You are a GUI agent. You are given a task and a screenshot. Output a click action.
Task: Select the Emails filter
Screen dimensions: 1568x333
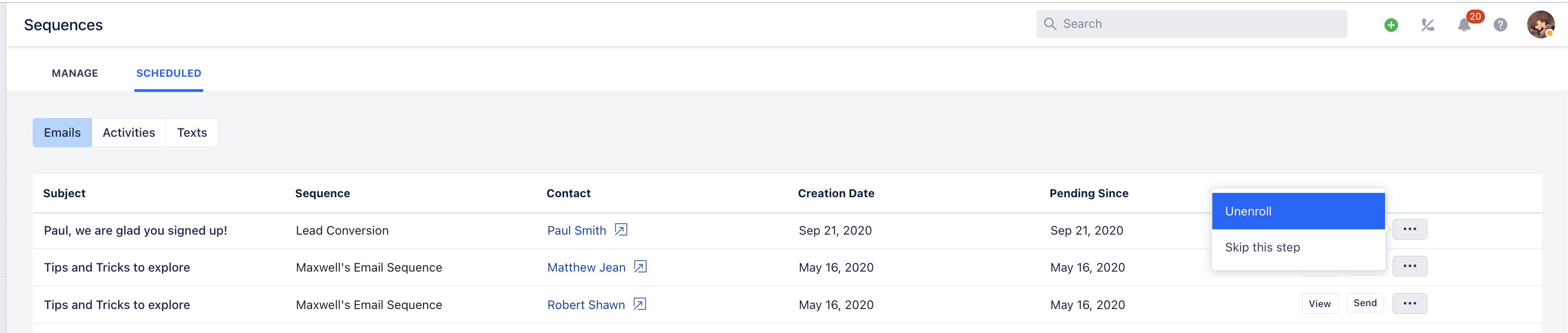tap(62, 133)
